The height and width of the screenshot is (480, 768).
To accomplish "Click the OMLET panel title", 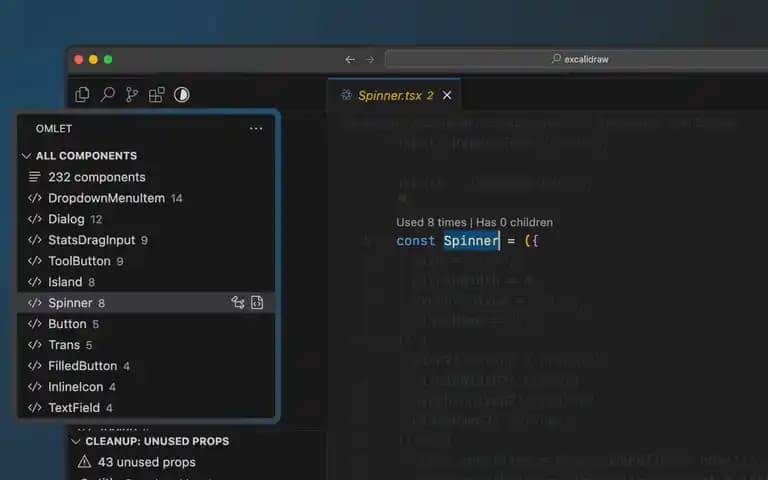I will 54,128.
